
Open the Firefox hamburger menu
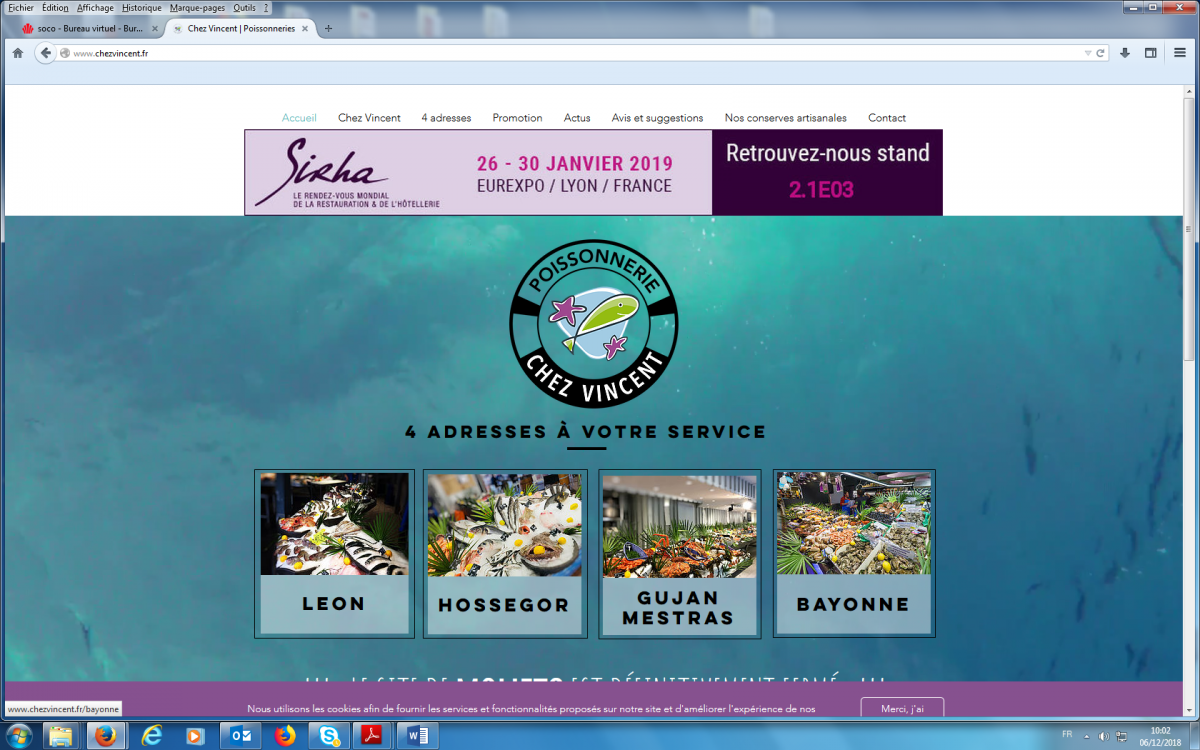(1181, 53)
